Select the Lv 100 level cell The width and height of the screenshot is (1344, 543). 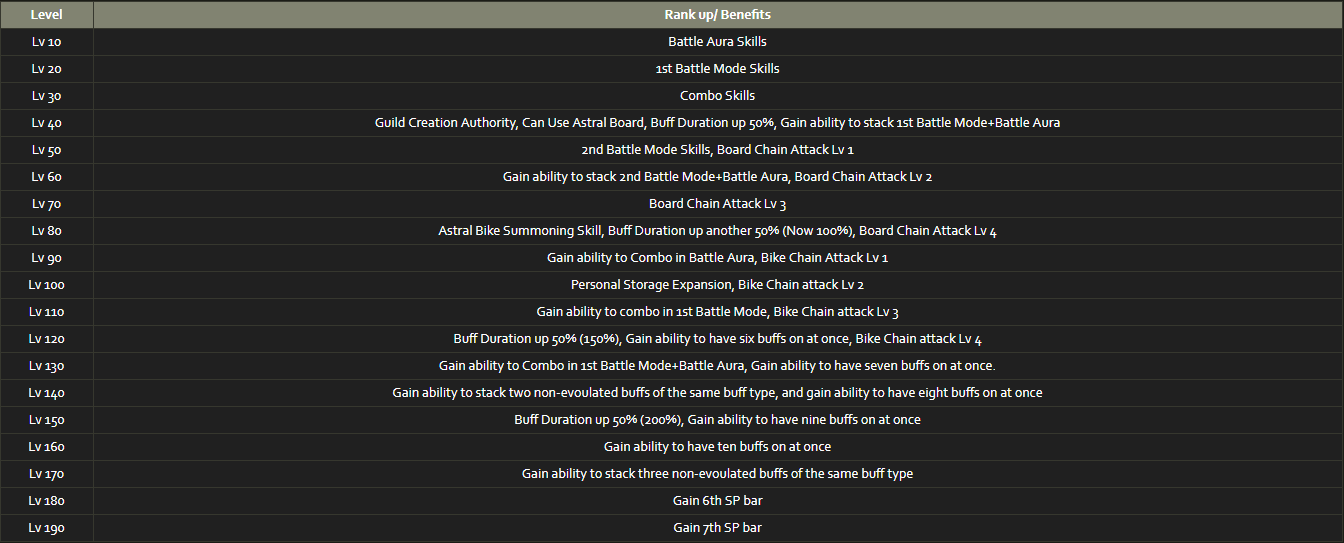(x=47, y=285)
